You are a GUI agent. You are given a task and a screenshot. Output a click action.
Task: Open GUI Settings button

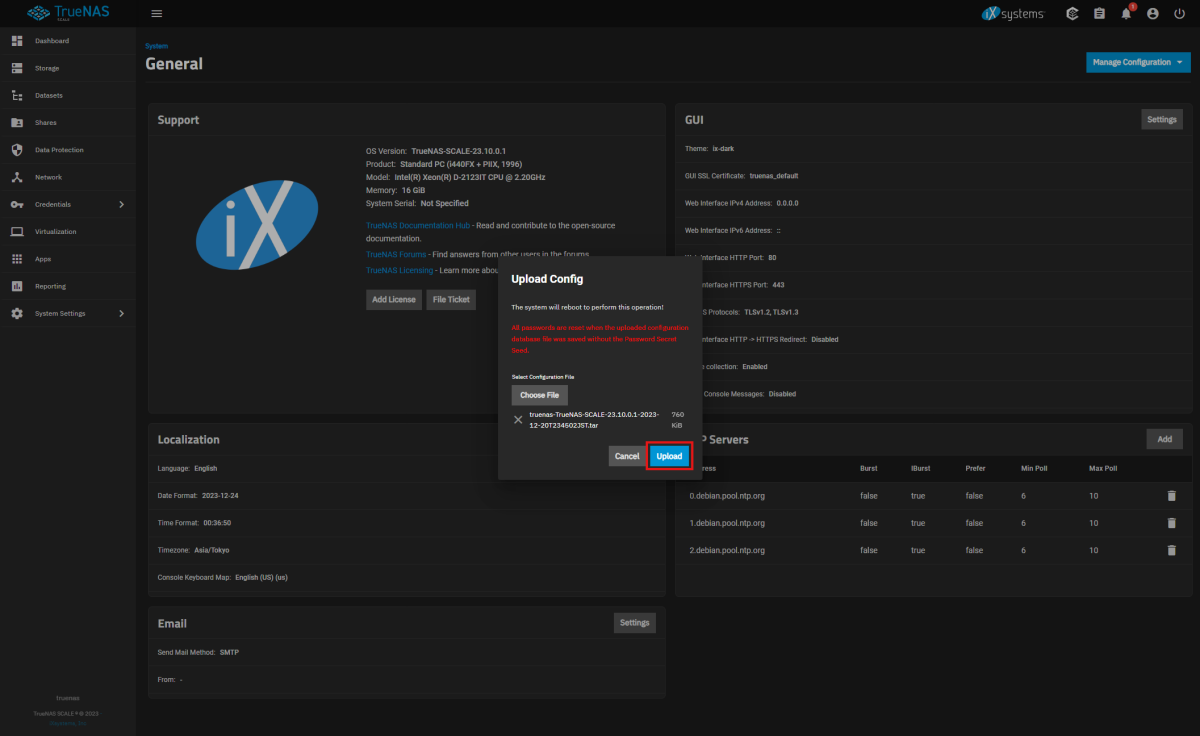tap(1162, 119)
